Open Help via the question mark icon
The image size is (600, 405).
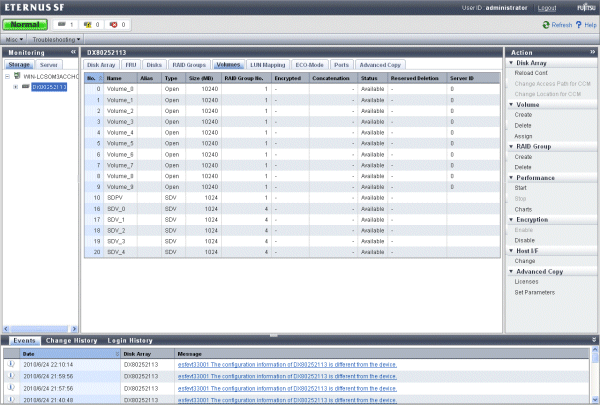pyautogui.click(x=580, y=25)
